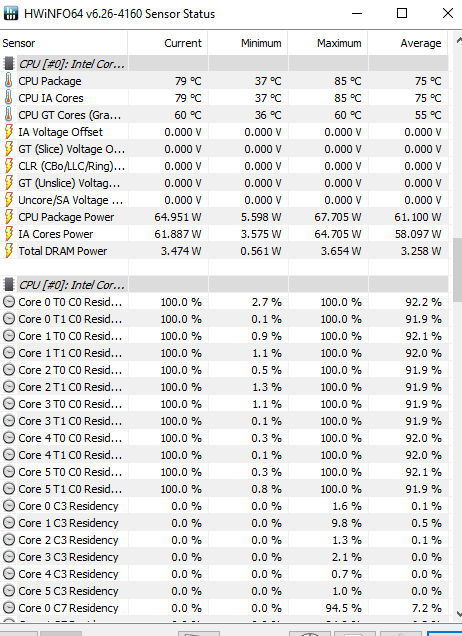The image size is (462, 636).
Task: Select the Core 5 C3 Residency clock icon
Action: tap(9, 591)
